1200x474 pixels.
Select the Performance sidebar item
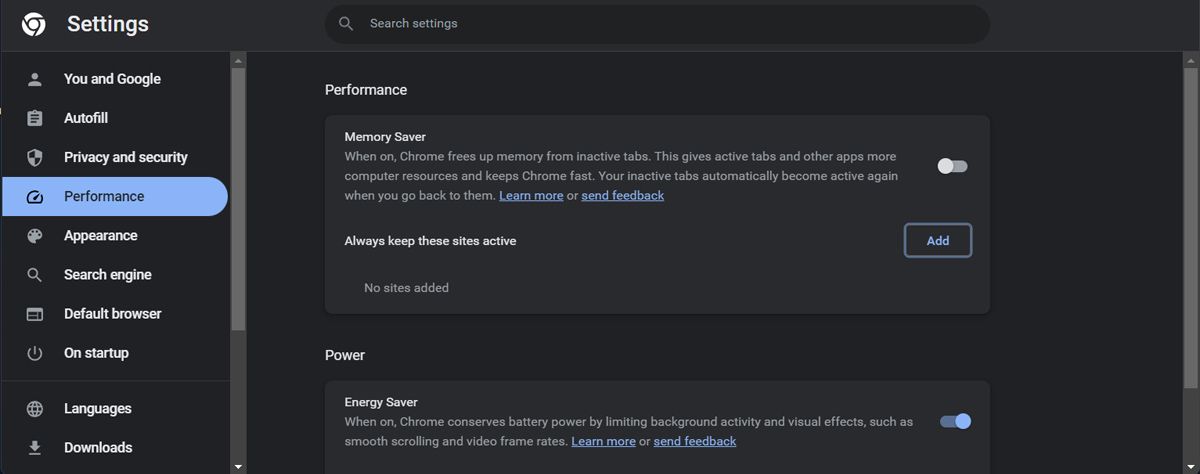pyautogui.click(x=115, y=196)
